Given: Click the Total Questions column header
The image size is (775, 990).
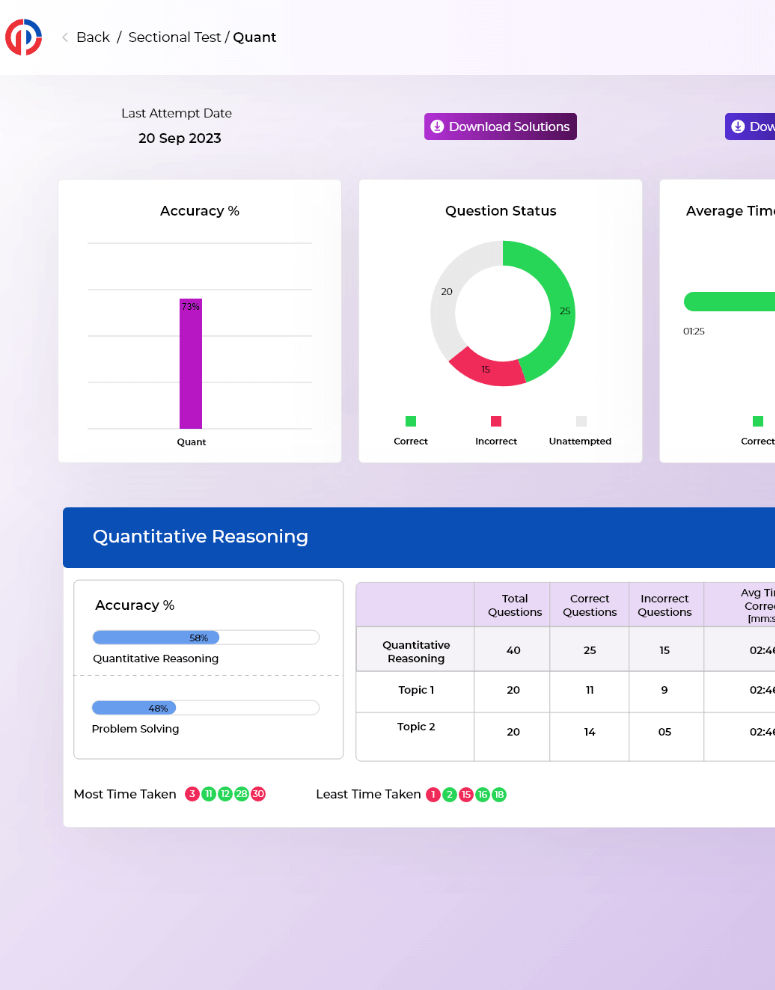Looking at the screenshot, I should [x=515, y=605].
